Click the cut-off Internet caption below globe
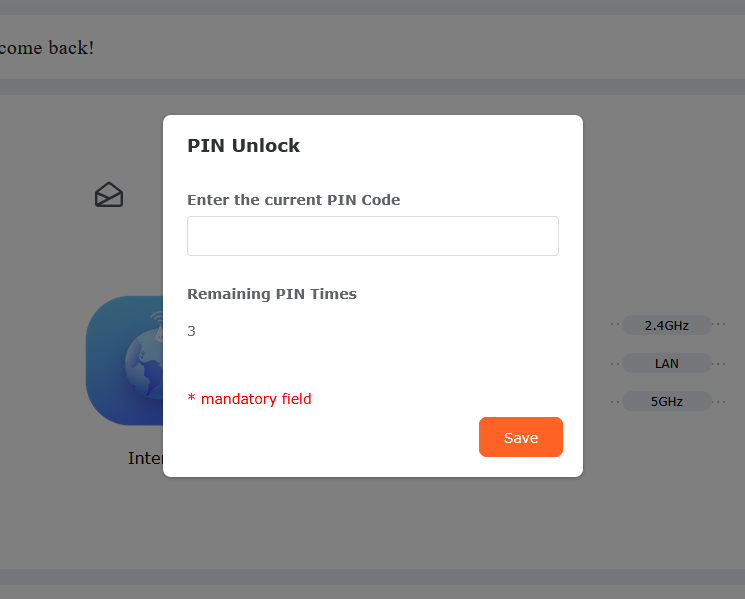 145,458
